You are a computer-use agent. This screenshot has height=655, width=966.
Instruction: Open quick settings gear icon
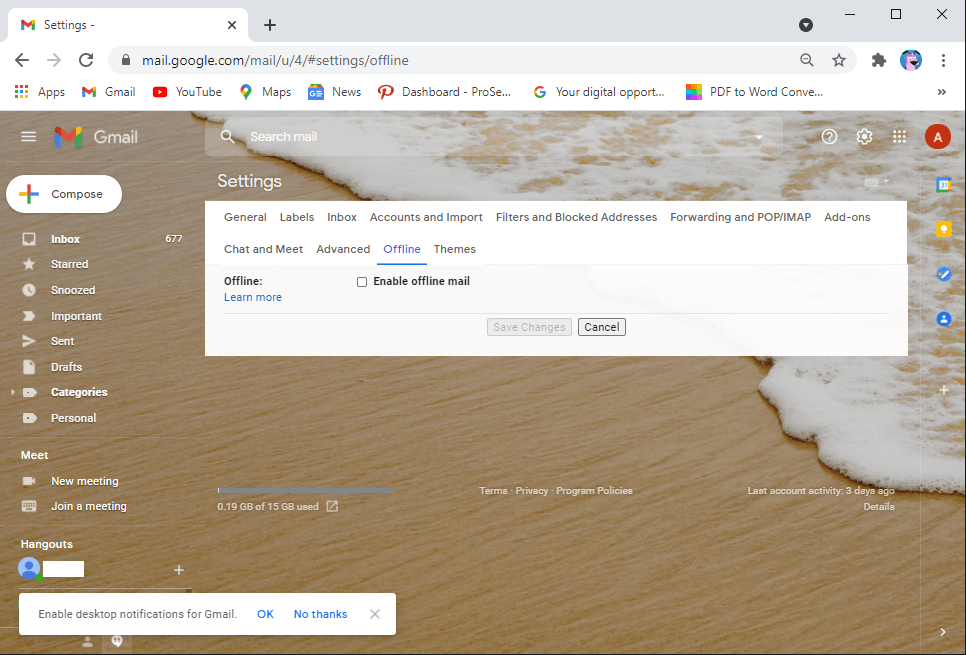(x=864, y=136)
